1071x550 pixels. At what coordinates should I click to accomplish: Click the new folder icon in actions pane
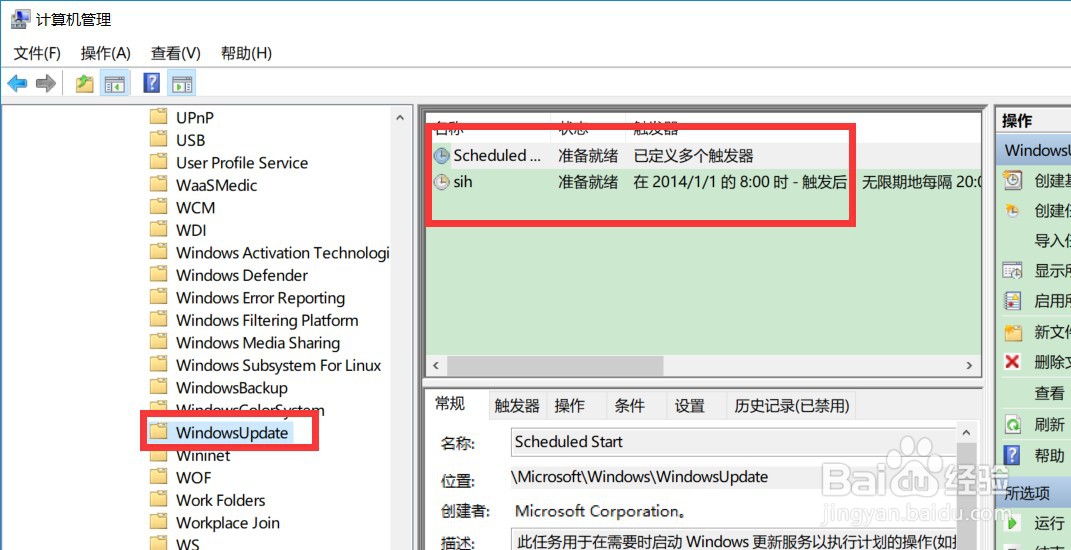coord(1012,332)
